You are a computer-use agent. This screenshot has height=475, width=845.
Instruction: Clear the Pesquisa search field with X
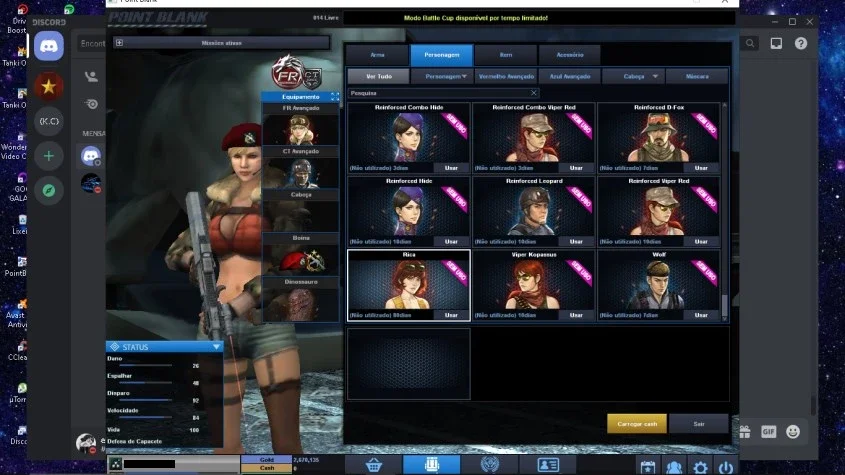[534, 93]
